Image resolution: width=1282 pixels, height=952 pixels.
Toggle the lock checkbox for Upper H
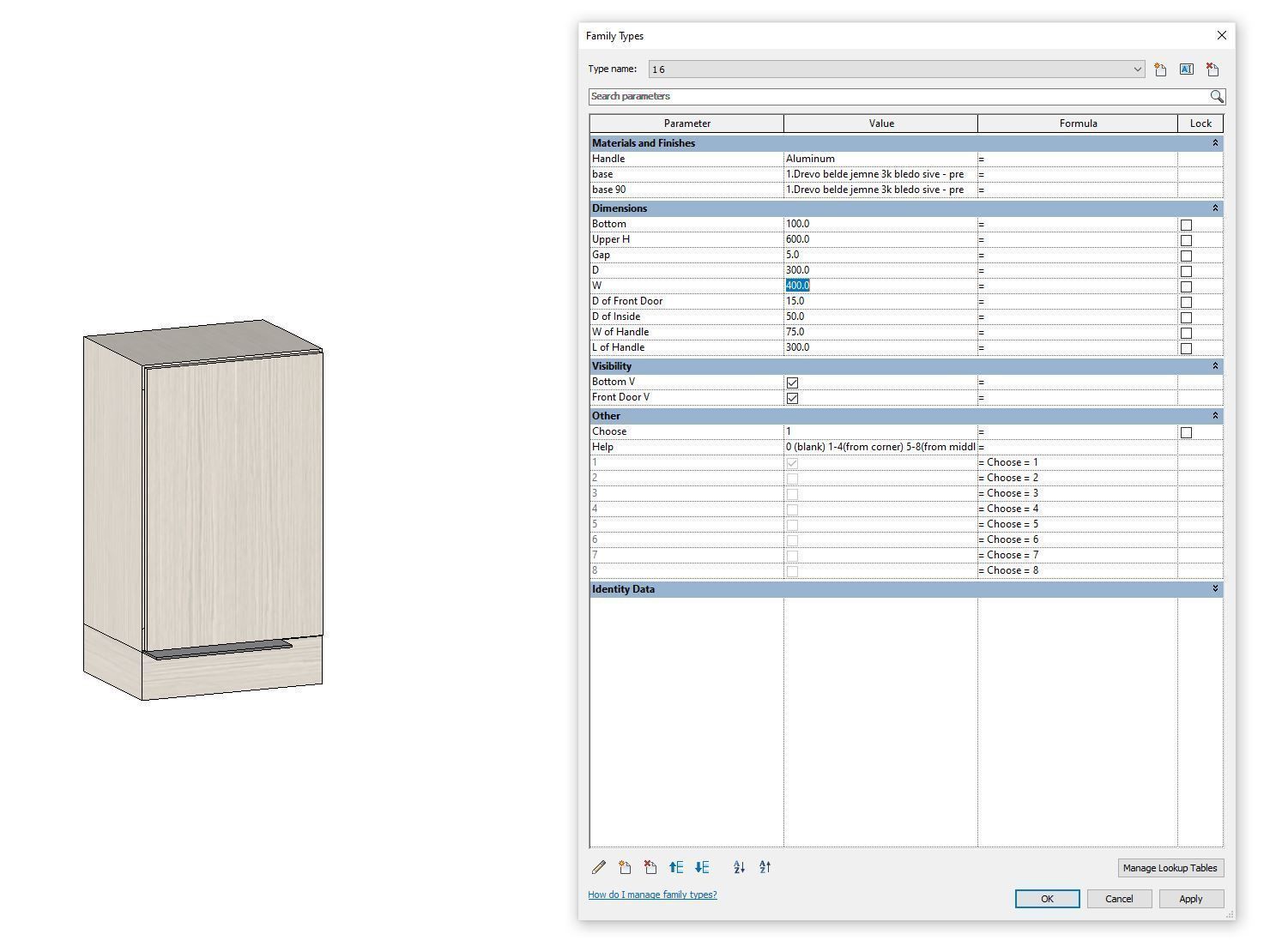[1186, 240]
